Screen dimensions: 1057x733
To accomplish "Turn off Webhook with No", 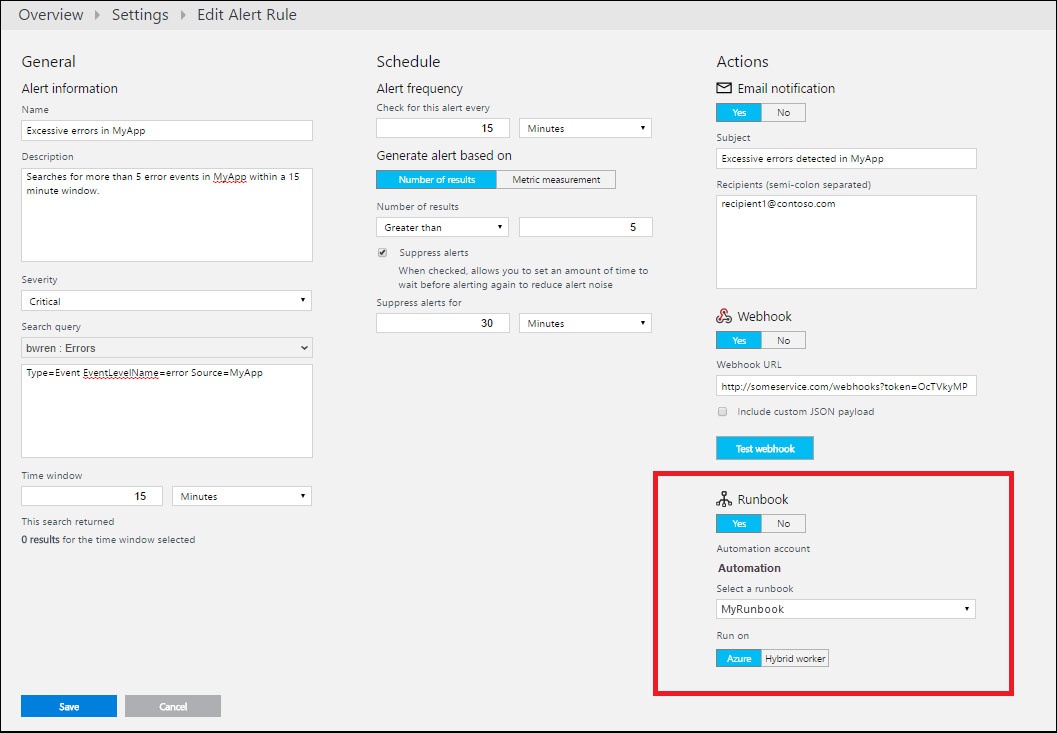I will 783,340.
